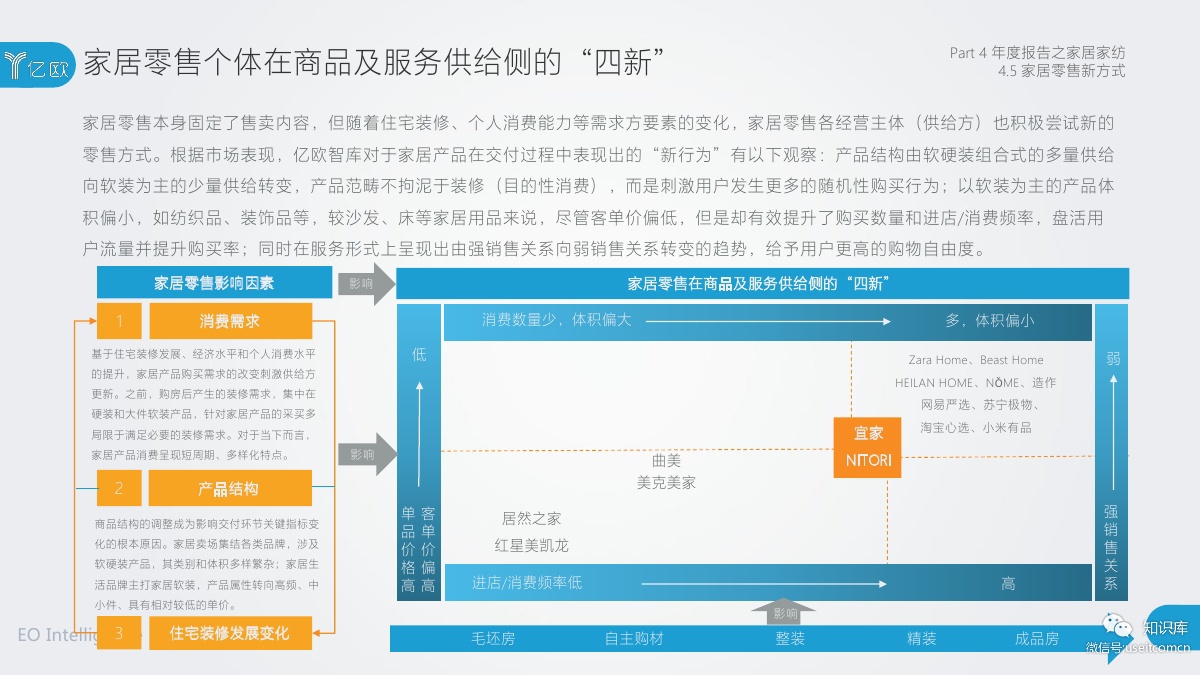Viewport: 1200px width, 675px height.
Task: Click 整装 in the bottom bar
Action: pyautogui.click(x=790, y=638)
